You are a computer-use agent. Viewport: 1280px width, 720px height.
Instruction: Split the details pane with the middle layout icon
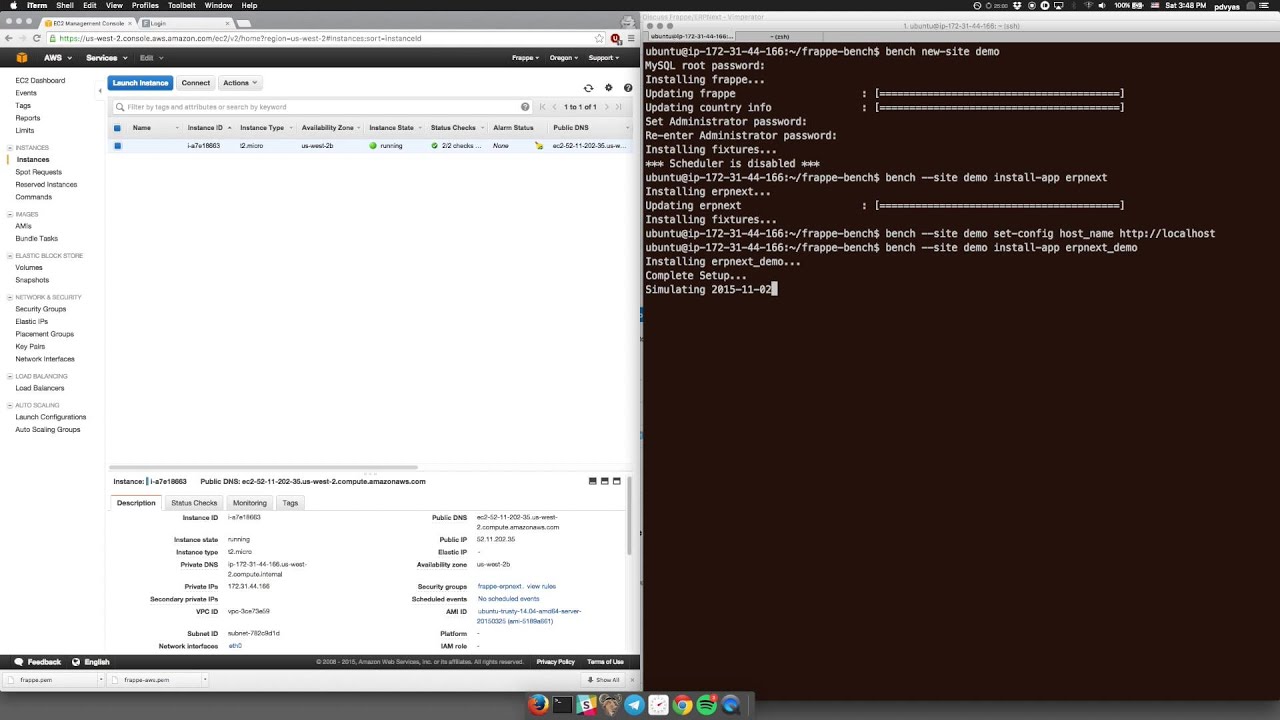[x=604, y=481]
